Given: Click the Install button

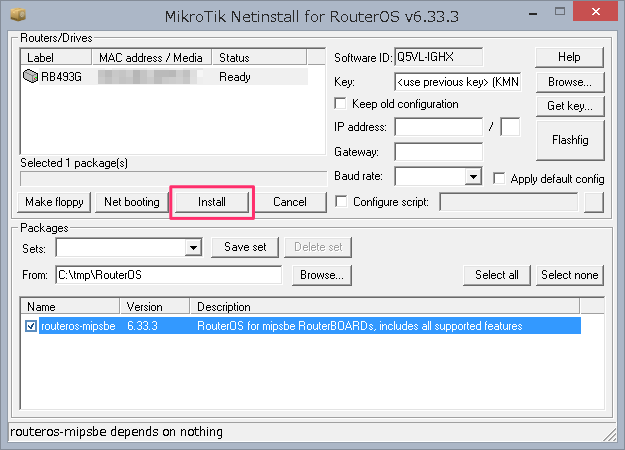Looking at the screenshot, I should click(x=212, y=202).
